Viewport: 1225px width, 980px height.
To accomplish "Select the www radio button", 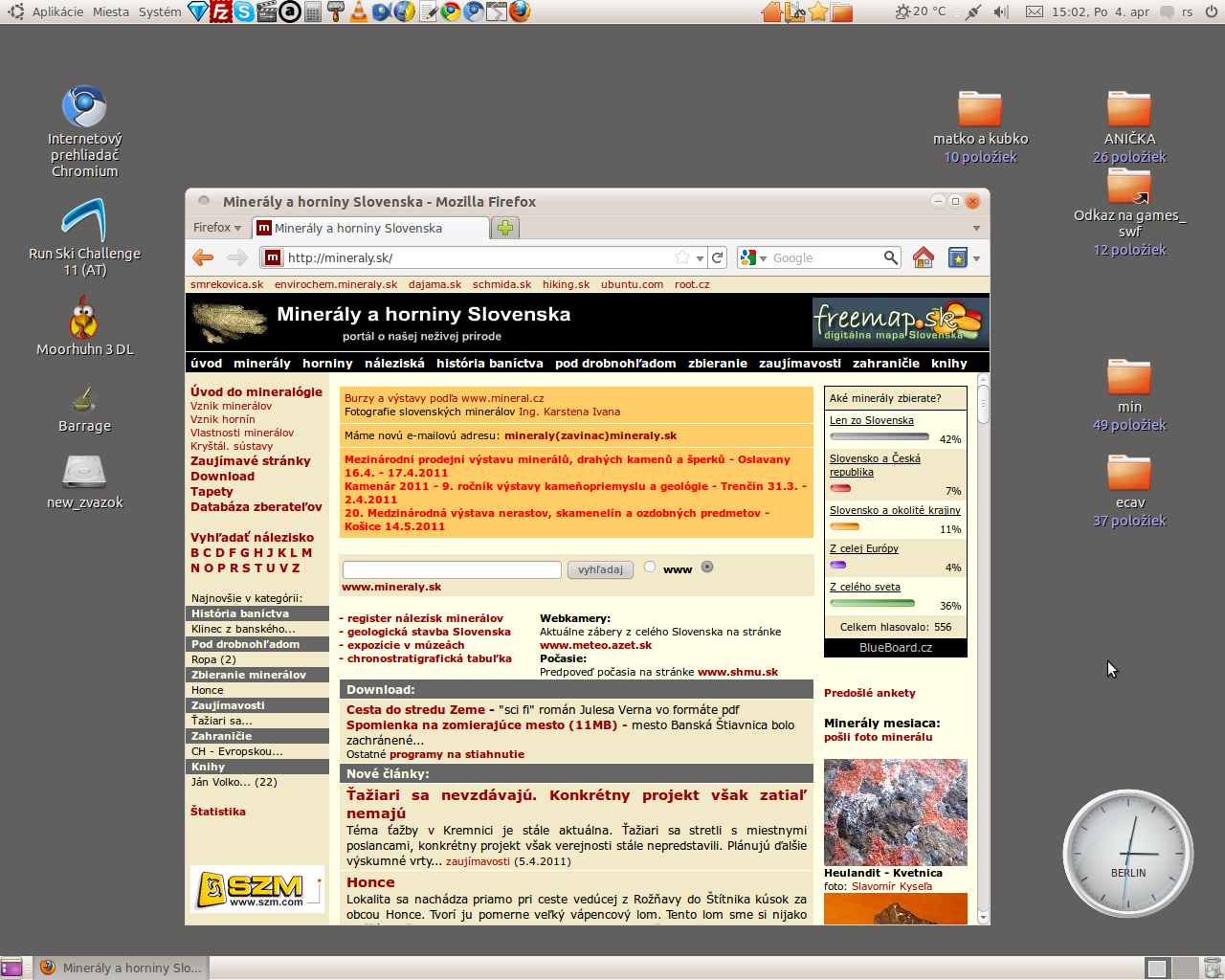I will (650, 567).
